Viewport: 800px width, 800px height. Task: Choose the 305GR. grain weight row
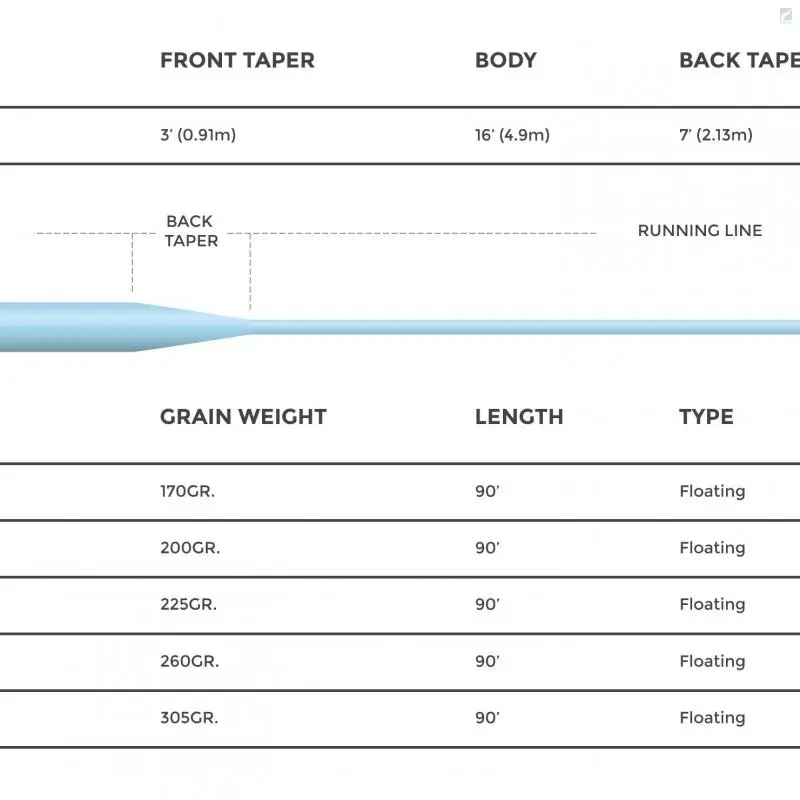tap(189, 717)
